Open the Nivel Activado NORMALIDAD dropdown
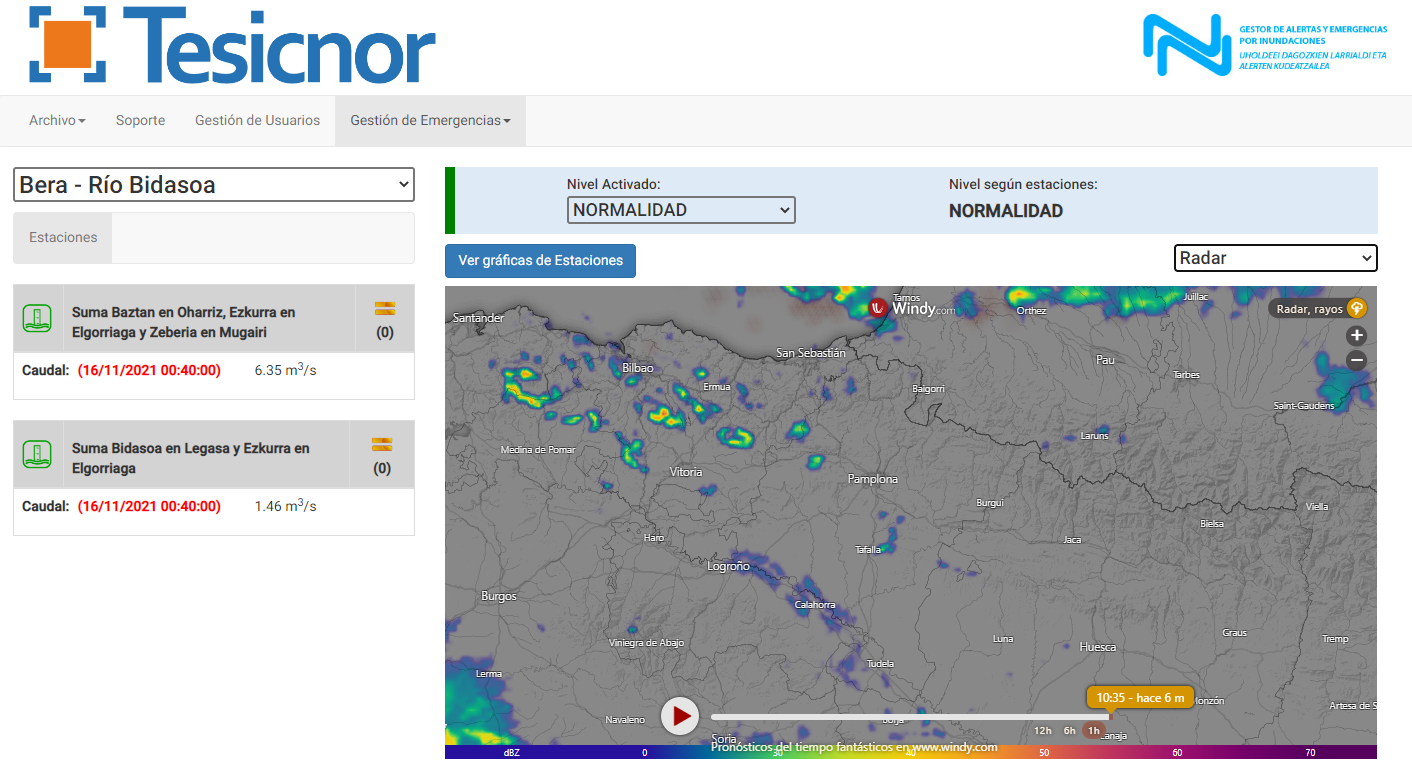 coord(681,210)
